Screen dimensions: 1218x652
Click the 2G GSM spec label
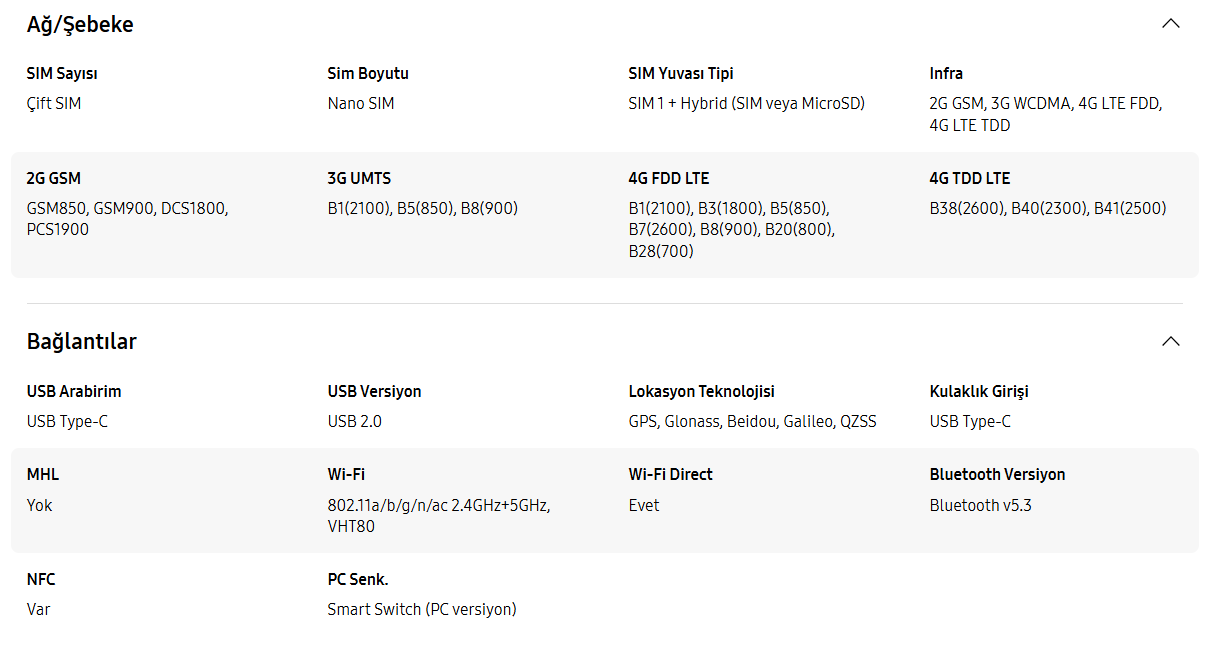[54, 179]
